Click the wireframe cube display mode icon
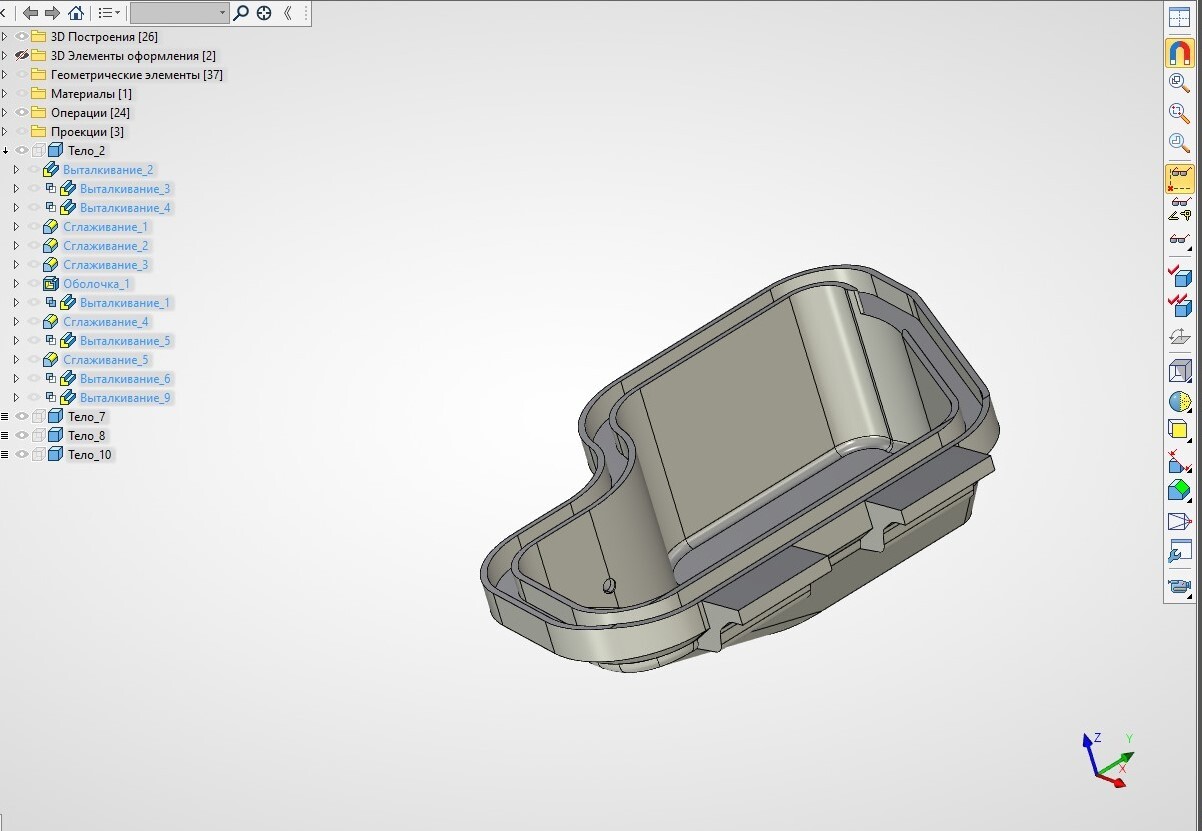Image resolution: width=1202 pixels, height=831 pixels. tap(1180, 372)
